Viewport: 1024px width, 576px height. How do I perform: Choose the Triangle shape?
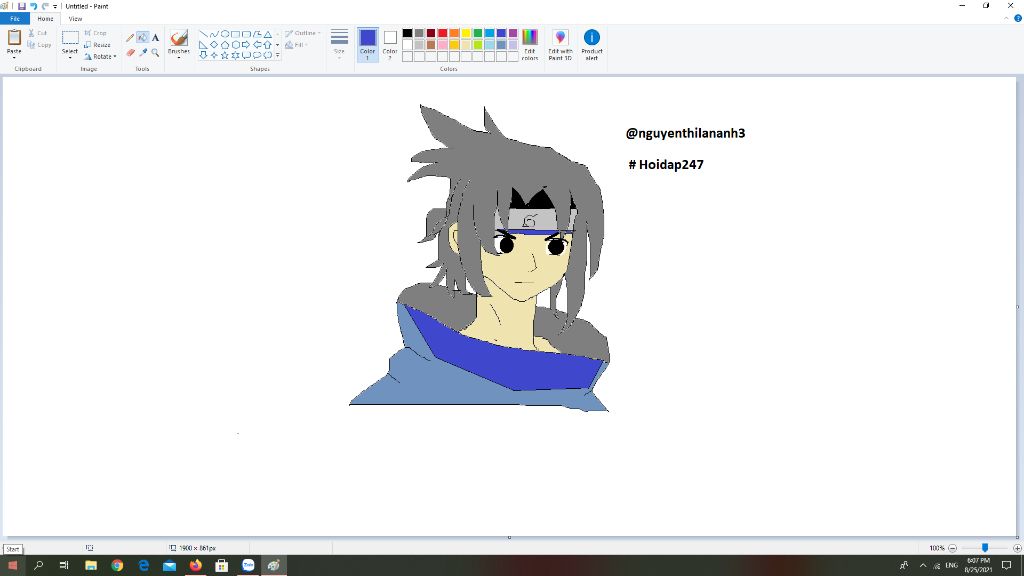pos(268,34)
